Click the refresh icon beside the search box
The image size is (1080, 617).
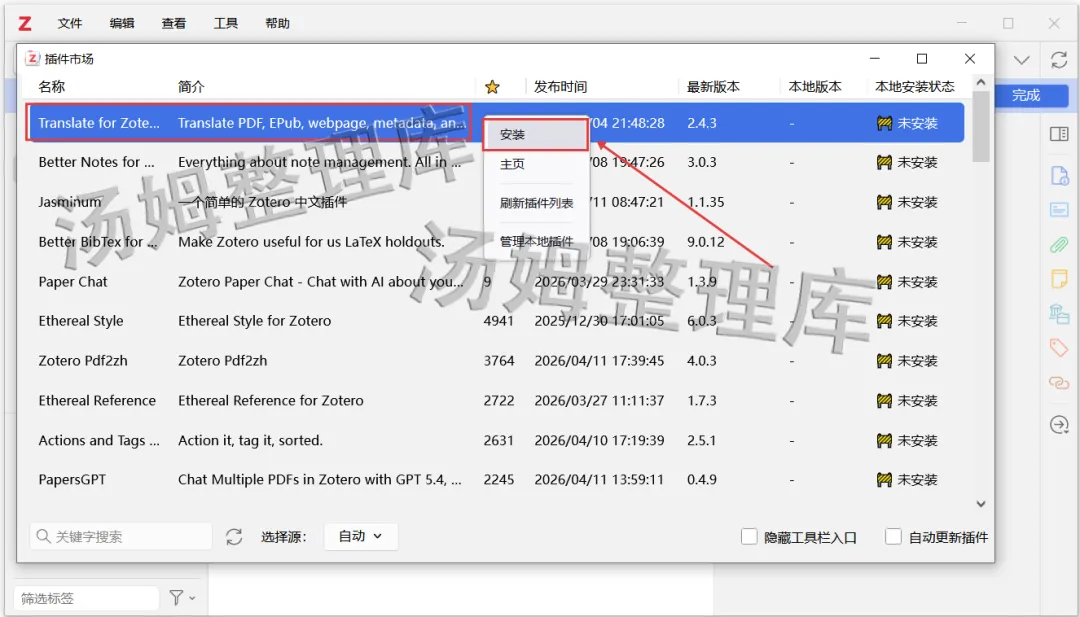point(234,537)
